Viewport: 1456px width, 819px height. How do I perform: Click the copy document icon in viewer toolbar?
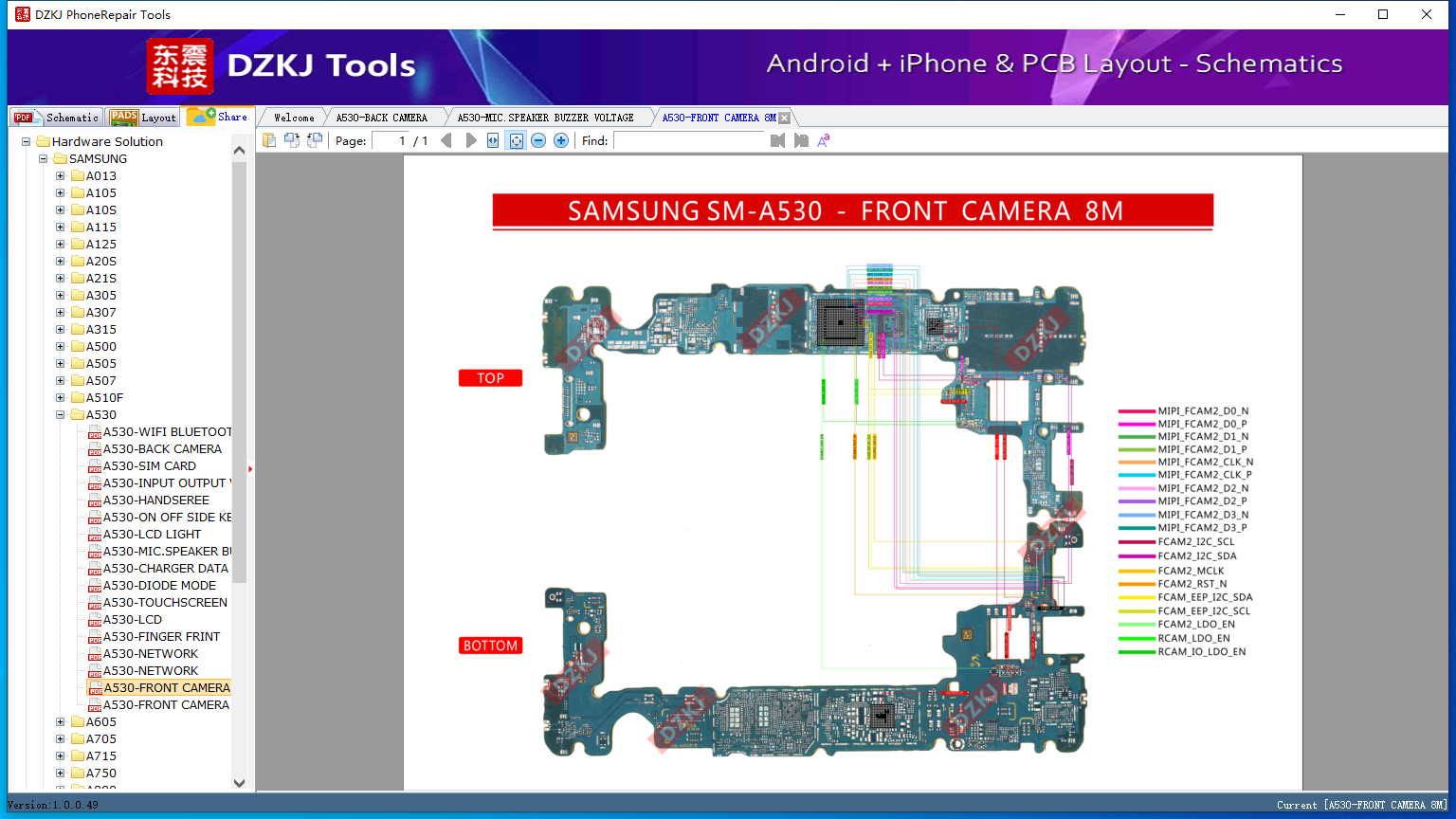coord(269,140)
